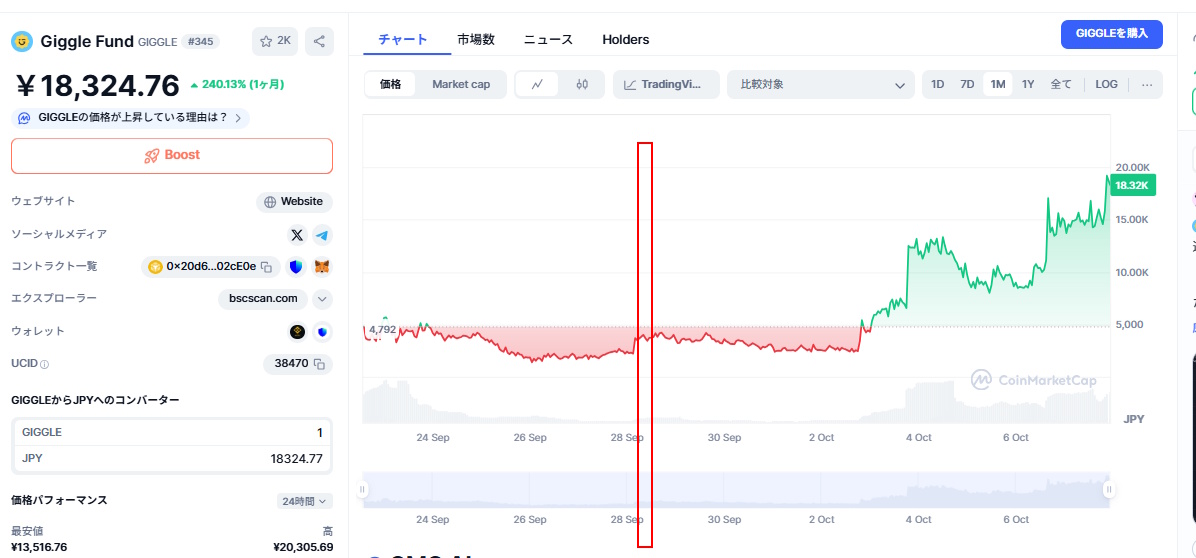1196x558 pixels.
Task: Copy the contract address 0x20d6...02cE0e
Action: 266,267
